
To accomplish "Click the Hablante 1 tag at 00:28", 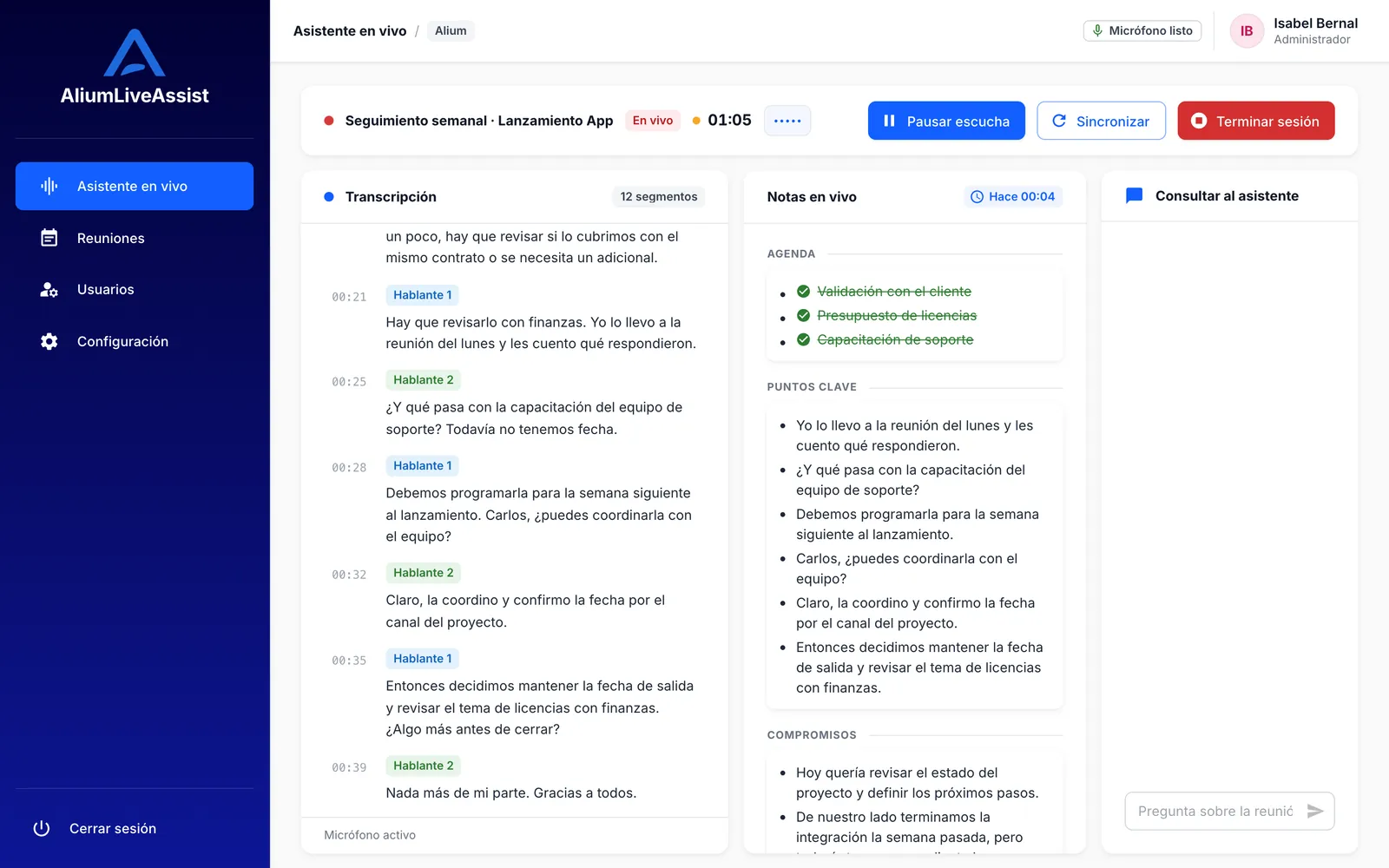I will click(x=423, y=466).
